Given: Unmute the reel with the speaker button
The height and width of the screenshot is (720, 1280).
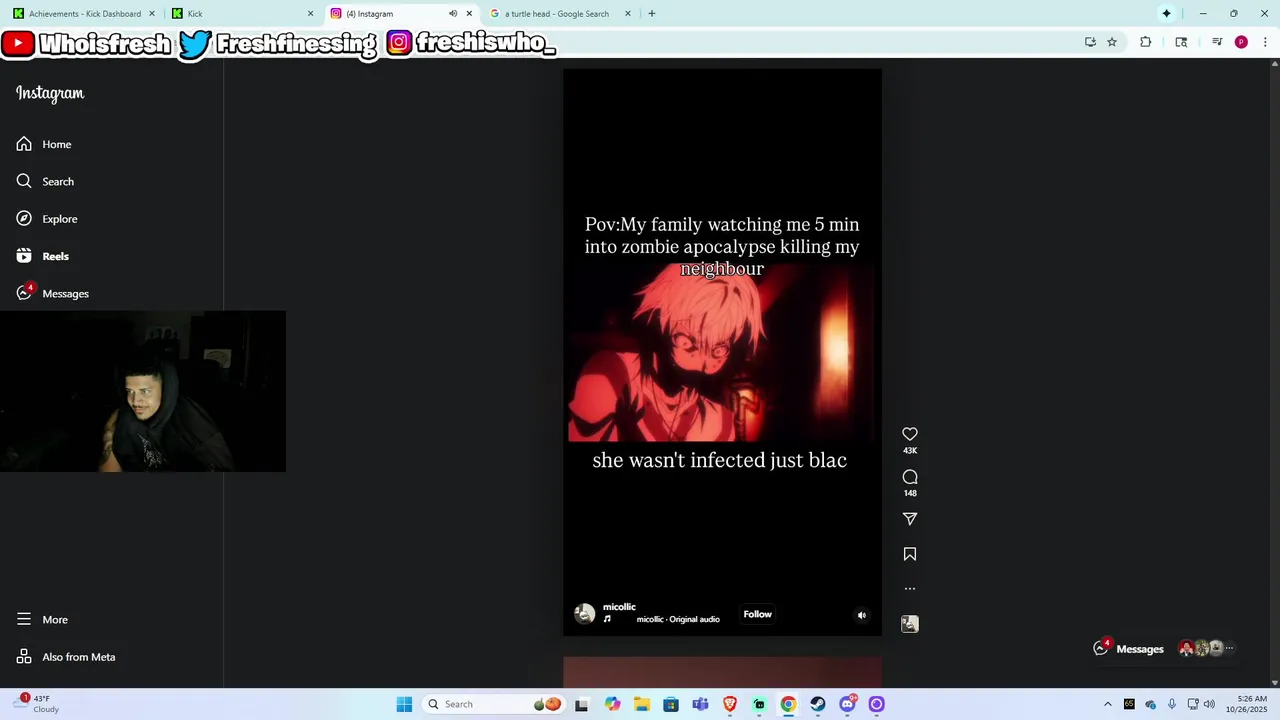Looking at the screenshot, I should click(x=862, y=615).
